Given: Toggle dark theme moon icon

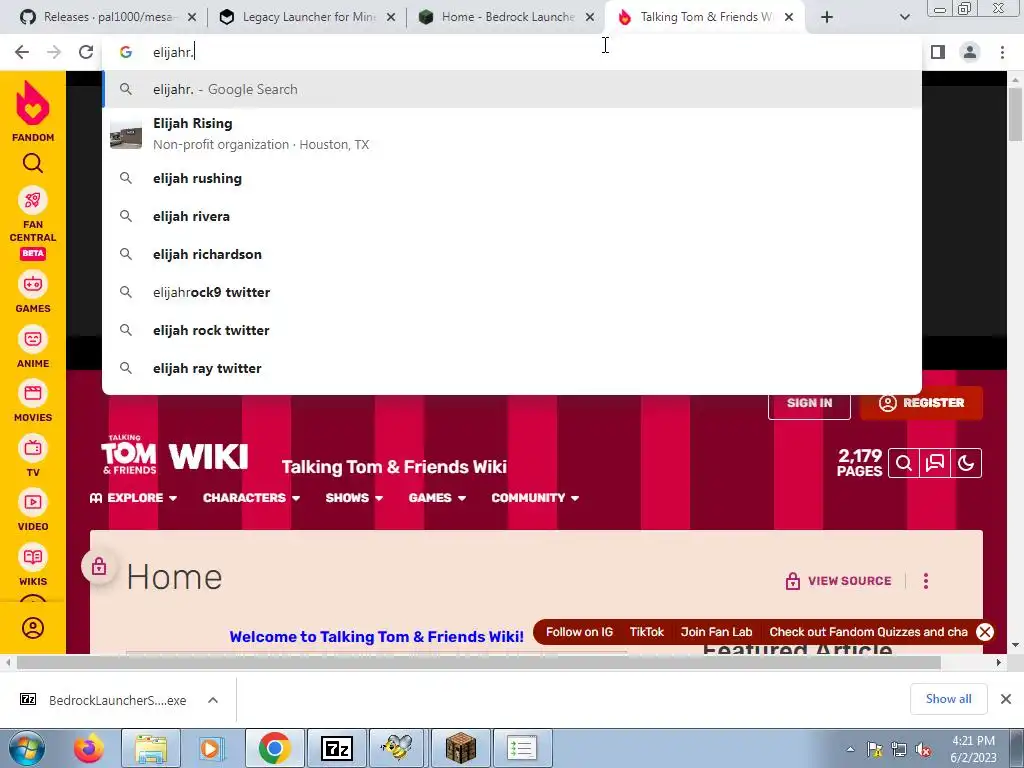Looking at the screenshot, I should pos(966,463).
